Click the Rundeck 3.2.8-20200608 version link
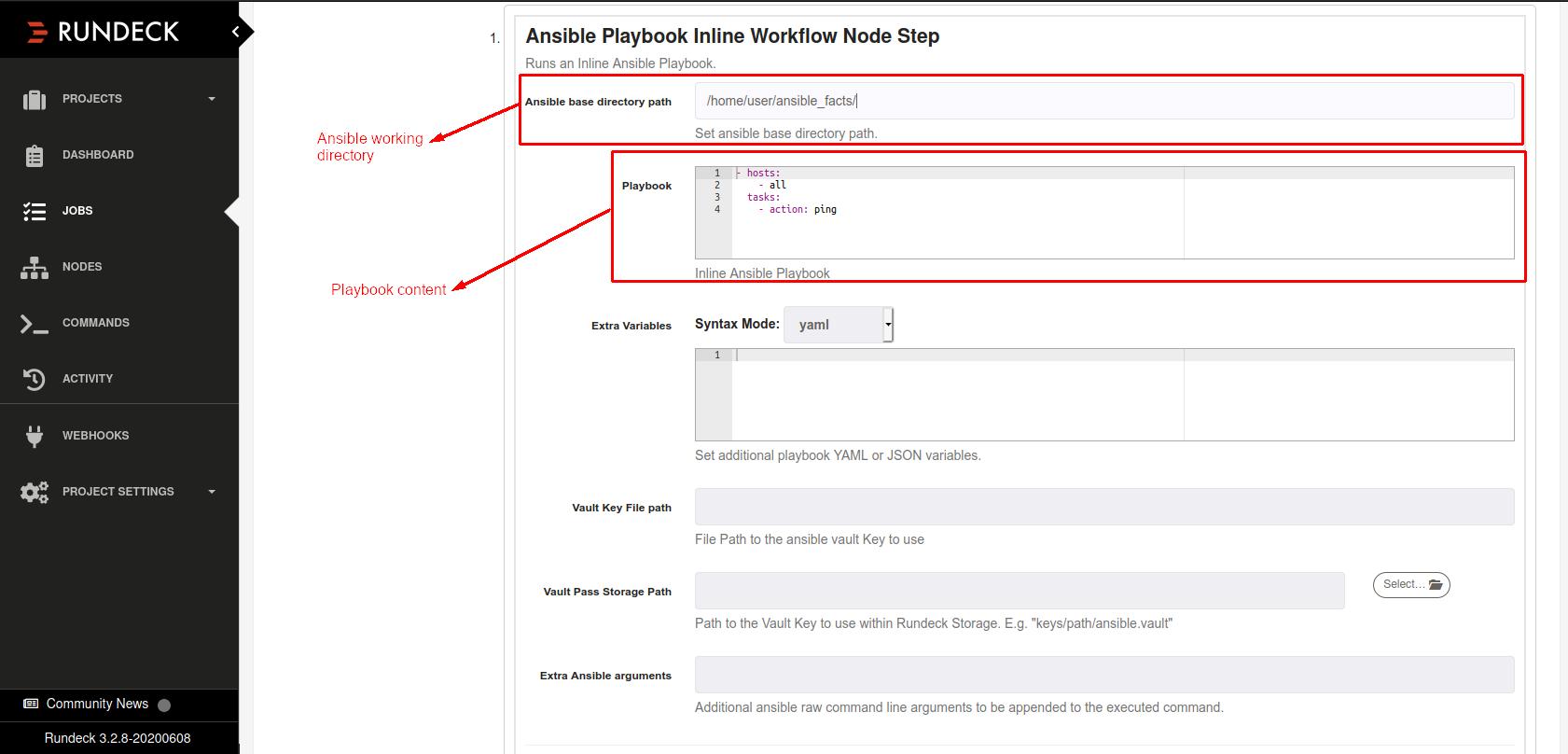 118,738
